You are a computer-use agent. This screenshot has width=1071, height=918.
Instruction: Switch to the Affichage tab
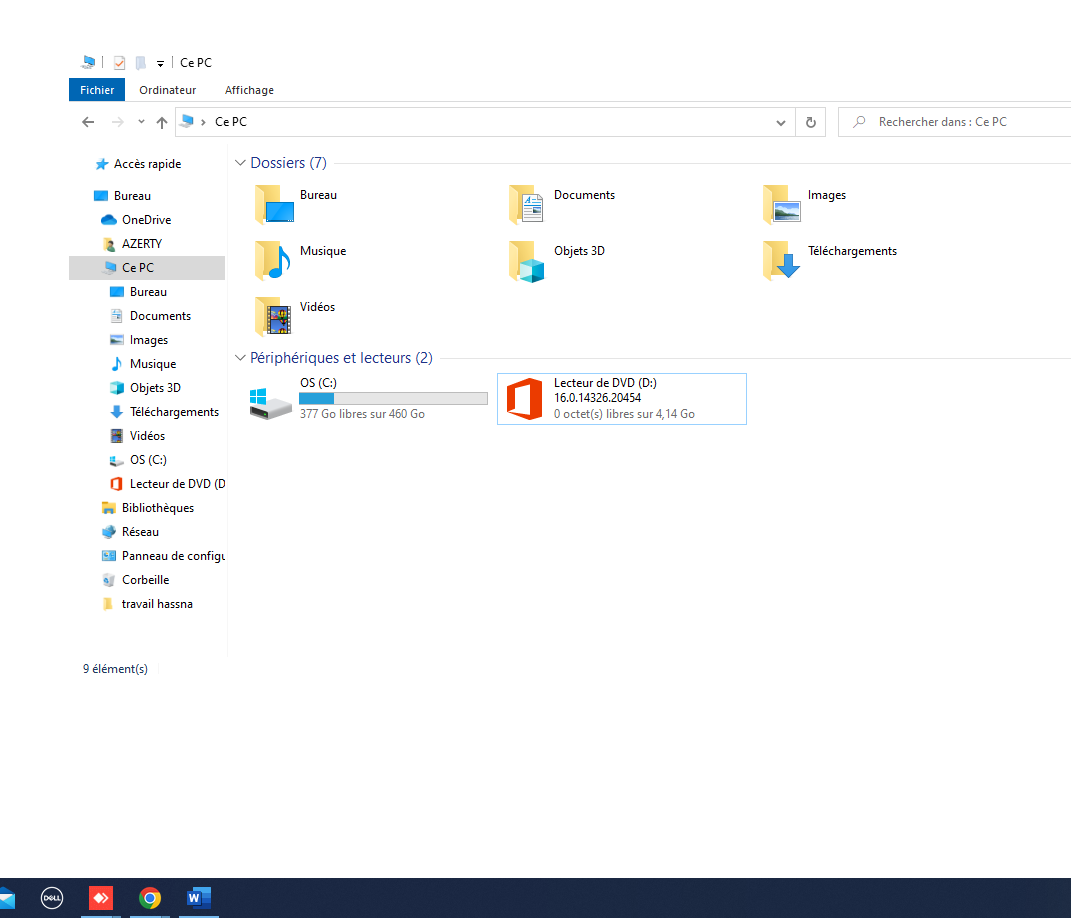pyautogui.click(x=249, y=90)
